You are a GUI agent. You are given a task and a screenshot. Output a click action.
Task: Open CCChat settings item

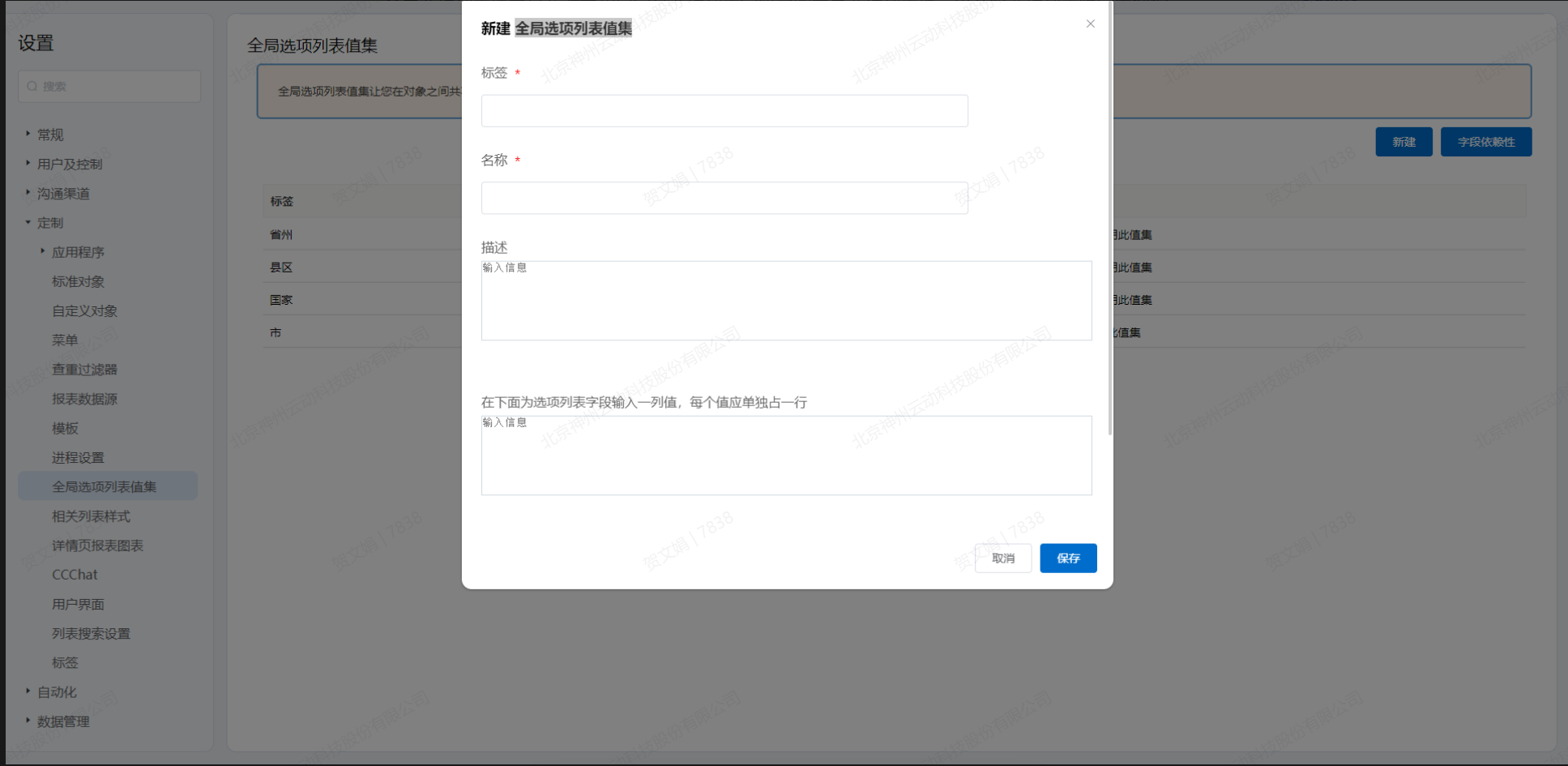[x=75, y=575]
